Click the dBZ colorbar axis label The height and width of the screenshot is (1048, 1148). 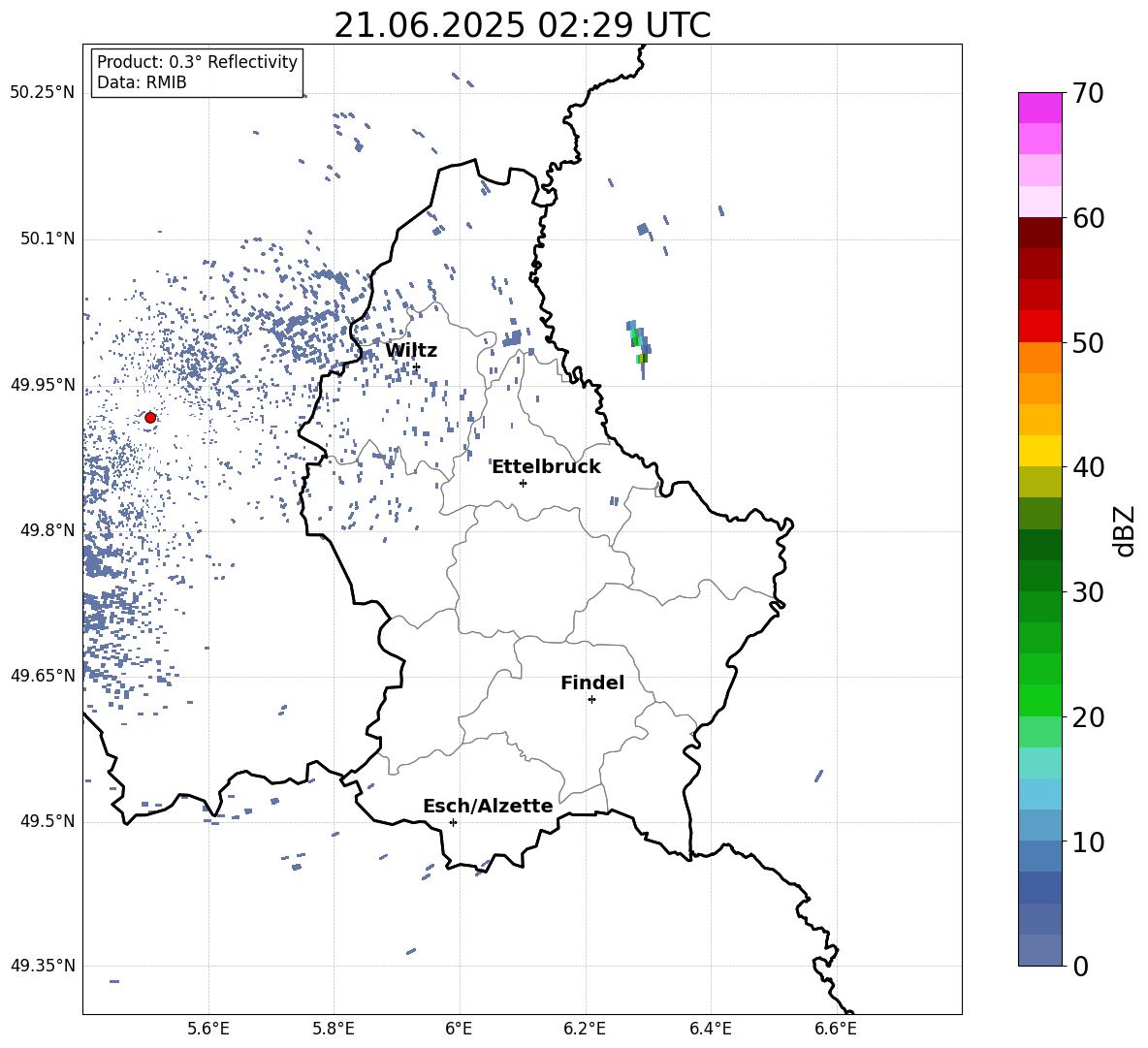(1123, 530)
